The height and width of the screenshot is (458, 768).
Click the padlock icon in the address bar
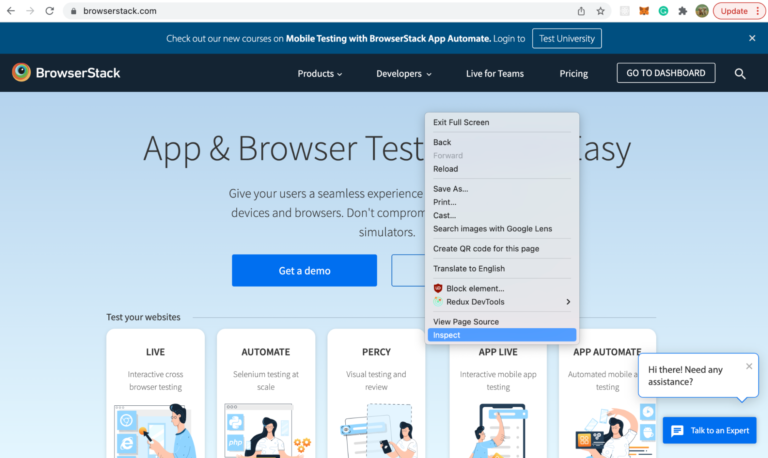(73, 11)
